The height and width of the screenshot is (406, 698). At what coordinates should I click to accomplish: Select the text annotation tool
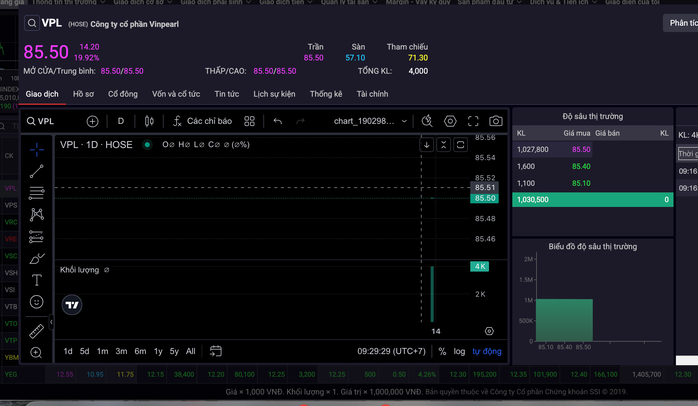(x=37, y=280)
